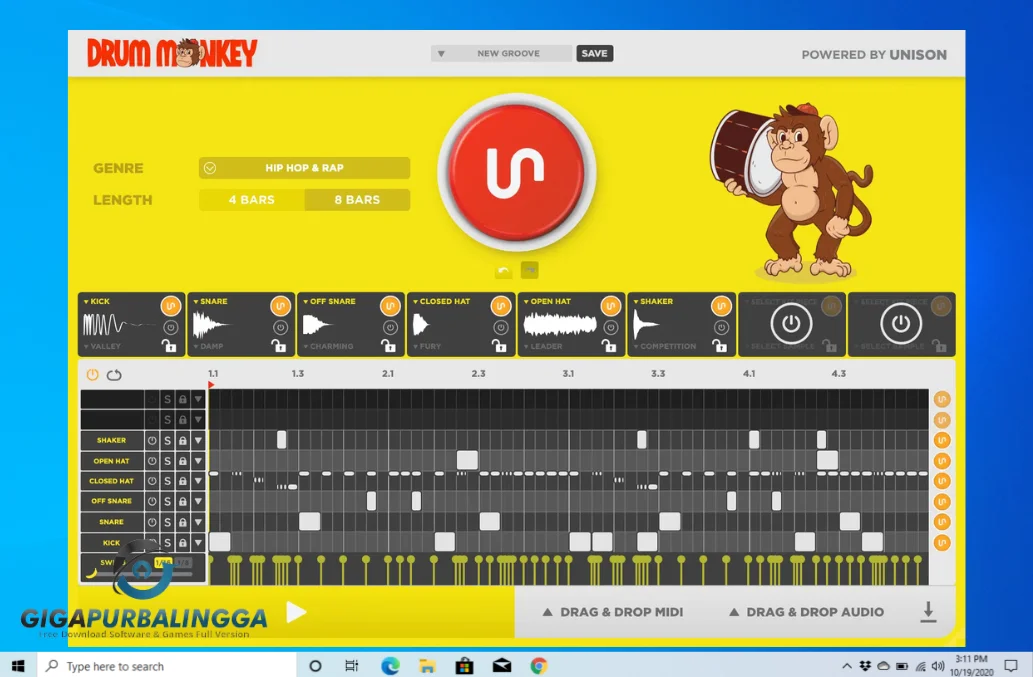Regenerate the Kick row pattern in sequencer
The image size is (1033, 677).
pyautogui.click(x=942, y=543)
